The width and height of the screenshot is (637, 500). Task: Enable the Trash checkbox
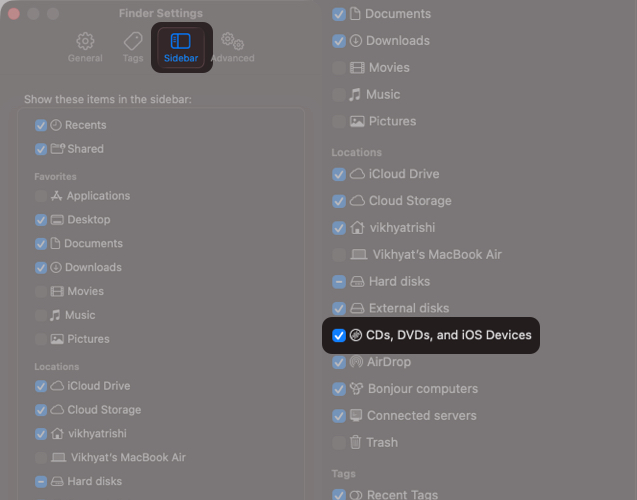click(x=339, y=442)
